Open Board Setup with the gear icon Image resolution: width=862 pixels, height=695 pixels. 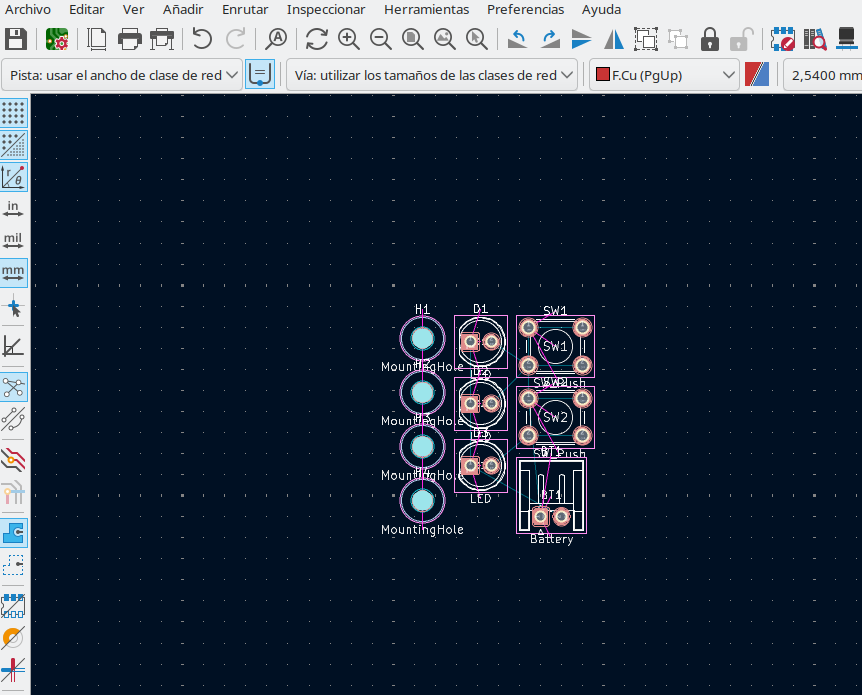[x=57, y=40]
